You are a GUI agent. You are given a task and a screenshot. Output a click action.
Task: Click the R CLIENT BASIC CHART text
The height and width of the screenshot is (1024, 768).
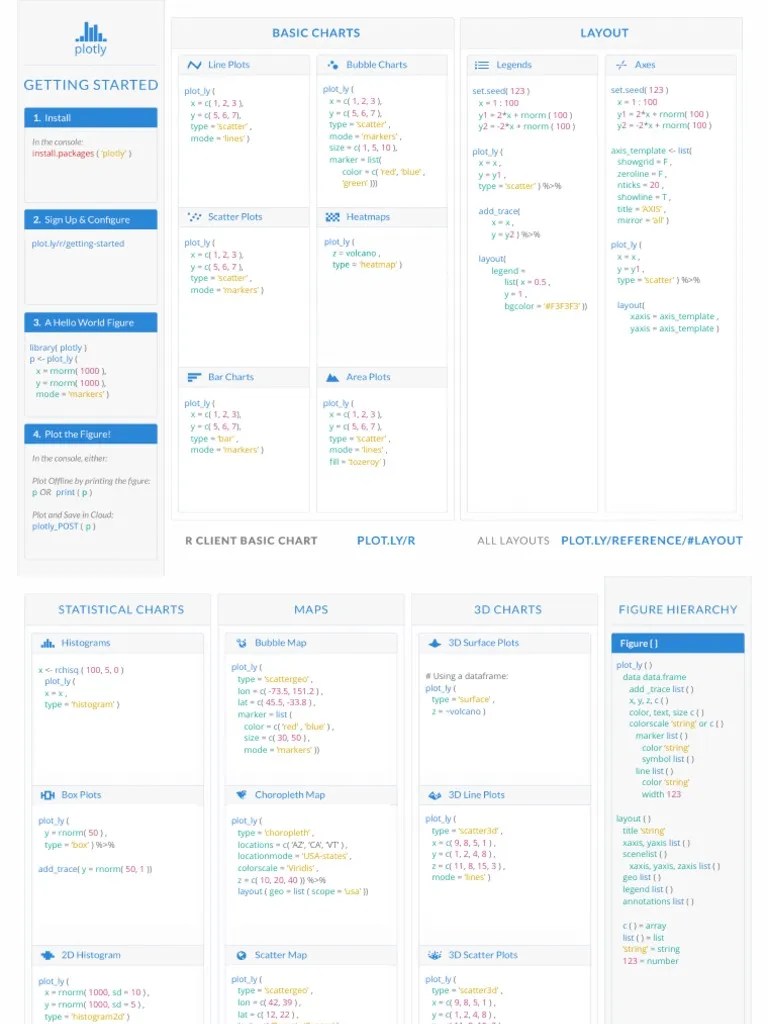(x=251, y=541)
